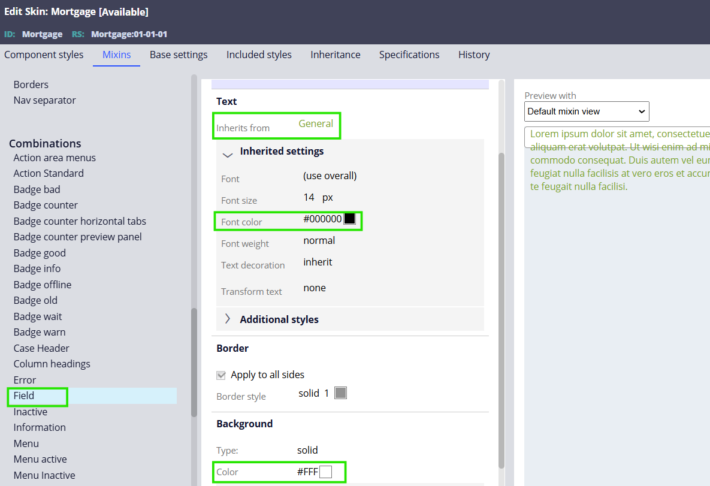Screen dimensions: 710x486
Task: Click the General inherits-from link
Action: (x=316, y=124)
